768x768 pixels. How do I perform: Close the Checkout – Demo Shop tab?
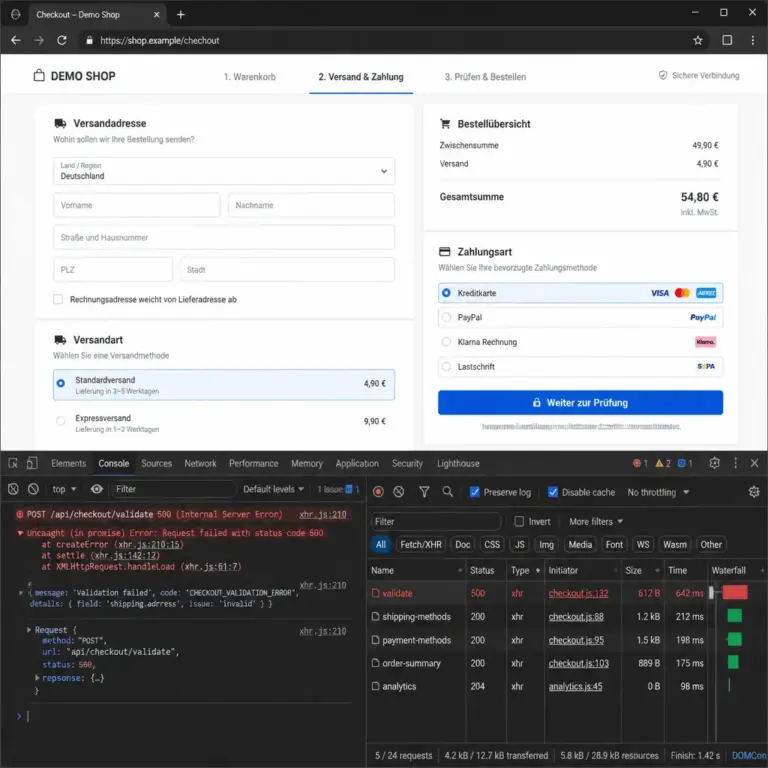(x=156, y=15)
